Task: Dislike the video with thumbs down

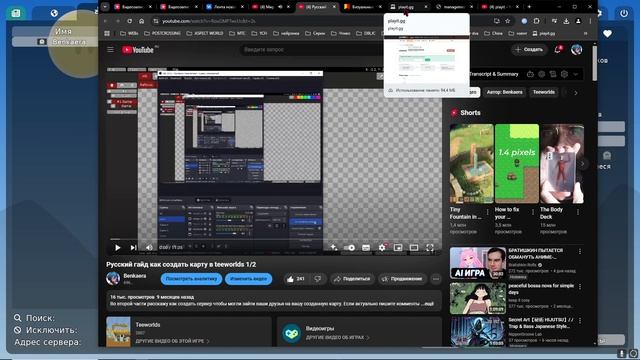Action: coord(317,279)
